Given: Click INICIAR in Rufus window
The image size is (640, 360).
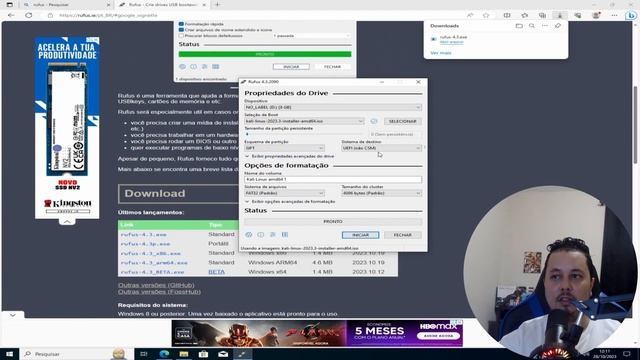Looking at the screenshot, I should [360, 235].
